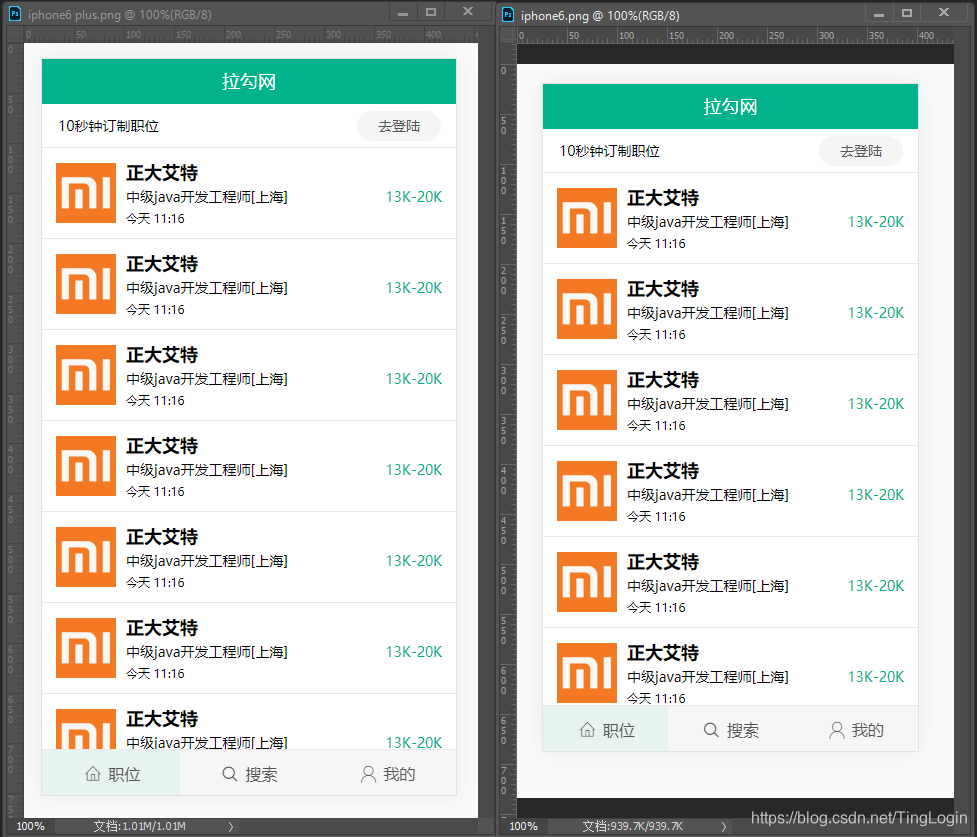This screenshot has width=977, height=837.
Task: Close the iphone6.png document window
Action: coord(944,12)
